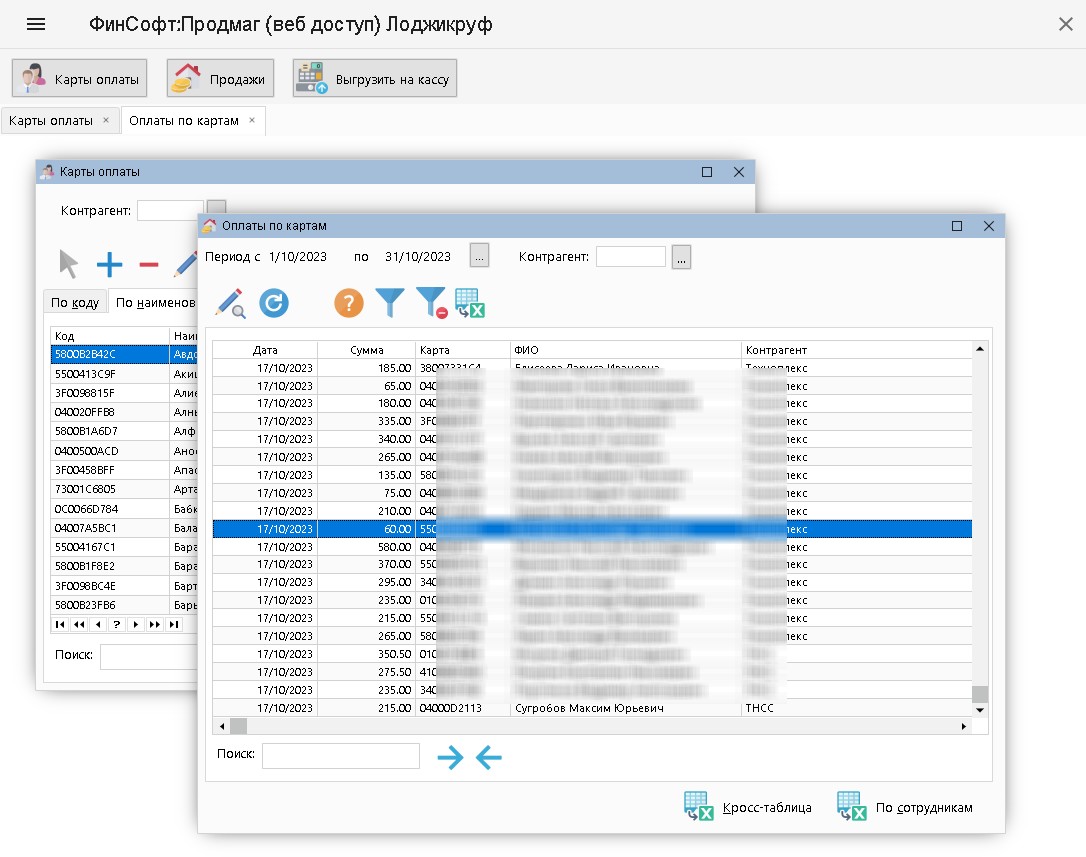The height and width of the screenshot is (857, 1086).
Task: Click the blue right arrow next to search
Action: [450, 758]
